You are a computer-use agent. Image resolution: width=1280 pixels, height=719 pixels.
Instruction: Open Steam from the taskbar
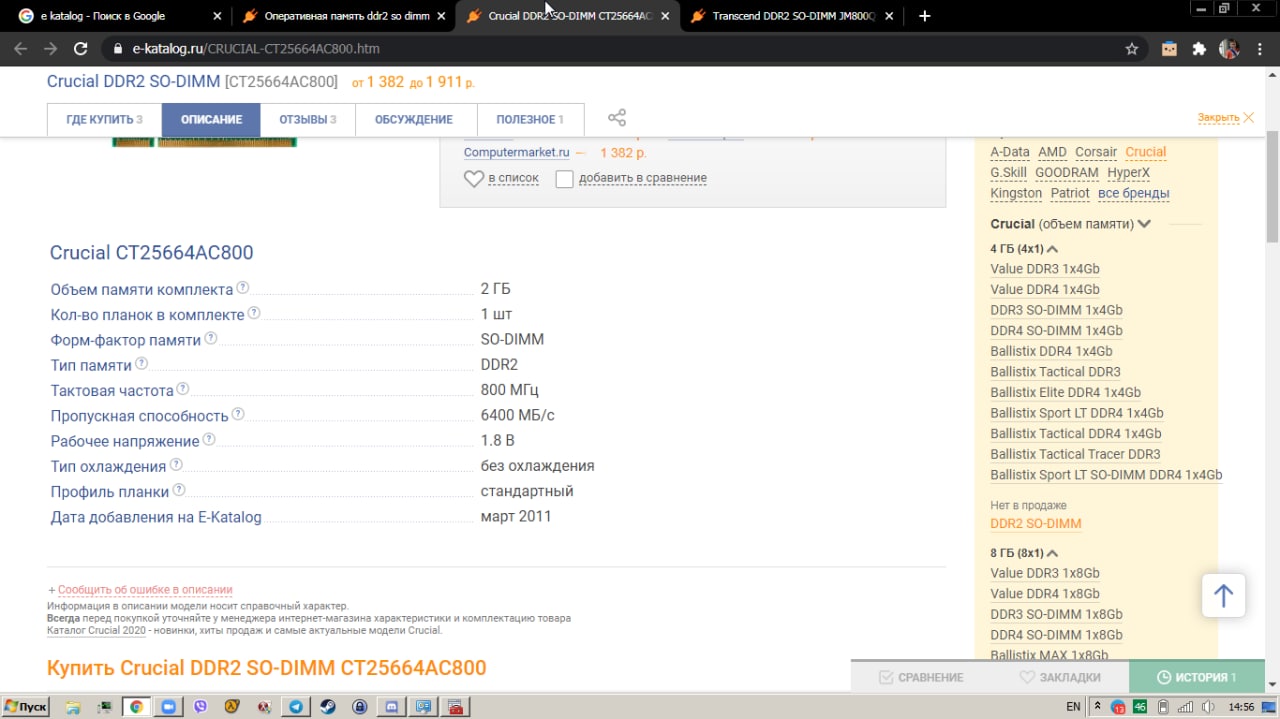coord(327,707)
